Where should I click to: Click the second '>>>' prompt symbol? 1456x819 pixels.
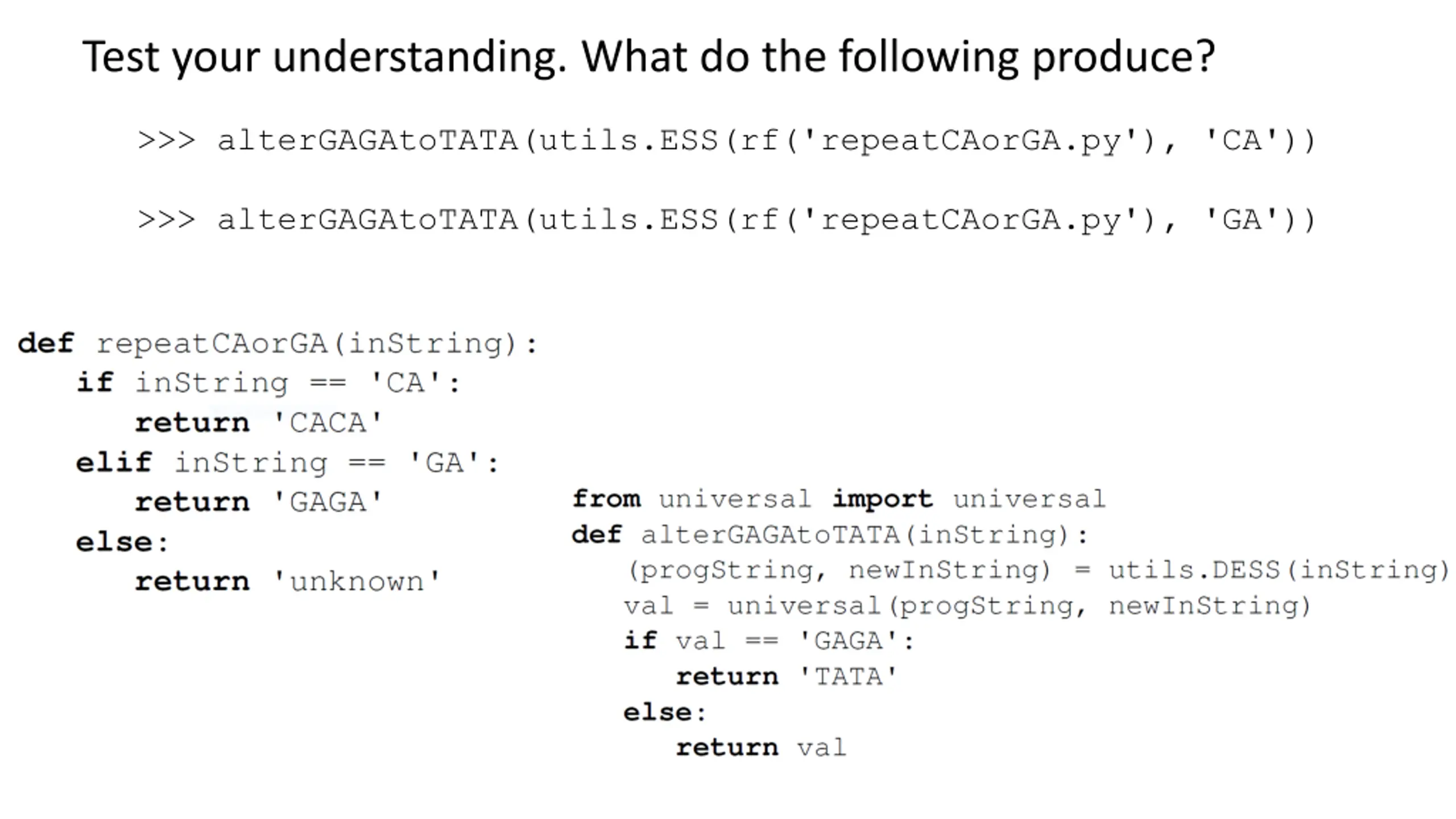tap(166, 220)
